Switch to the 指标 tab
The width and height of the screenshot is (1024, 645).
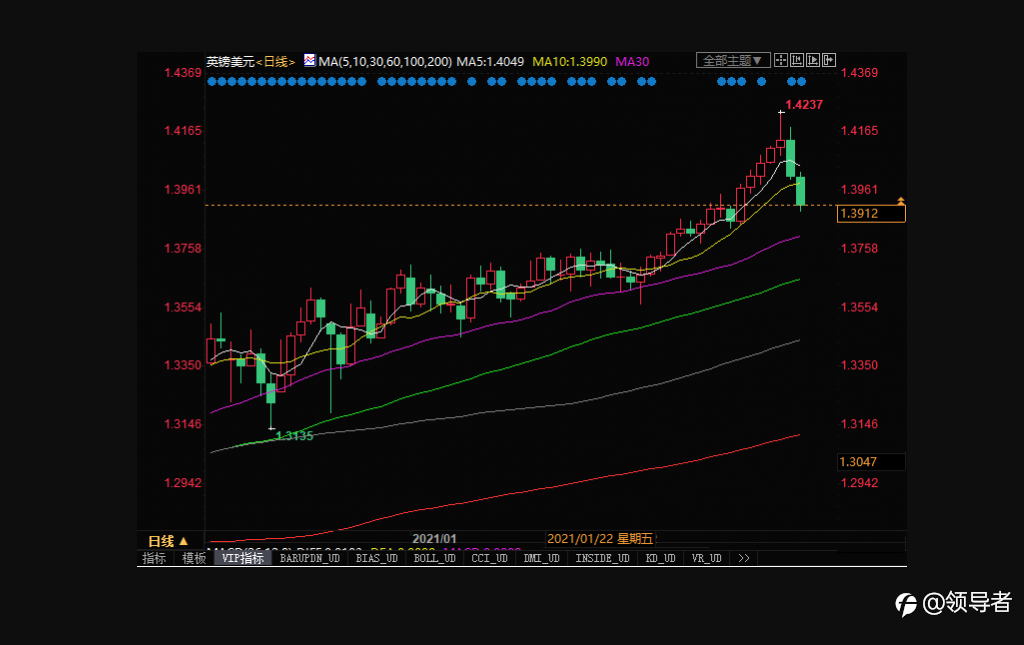(154, 558)
